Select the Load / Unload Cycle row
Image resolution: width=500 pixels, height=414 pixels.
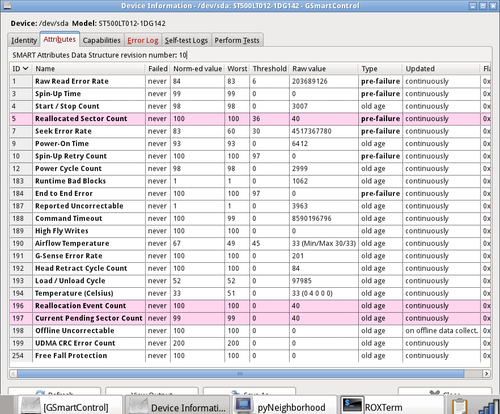(250, 281)
